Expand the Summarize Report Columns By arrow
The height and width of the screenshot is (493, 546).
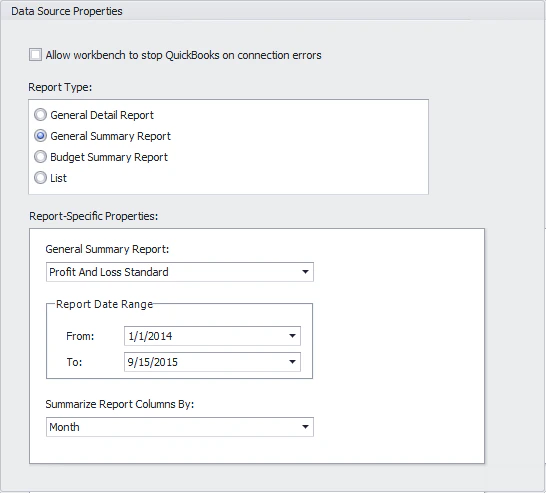click(x=305, y=427)
